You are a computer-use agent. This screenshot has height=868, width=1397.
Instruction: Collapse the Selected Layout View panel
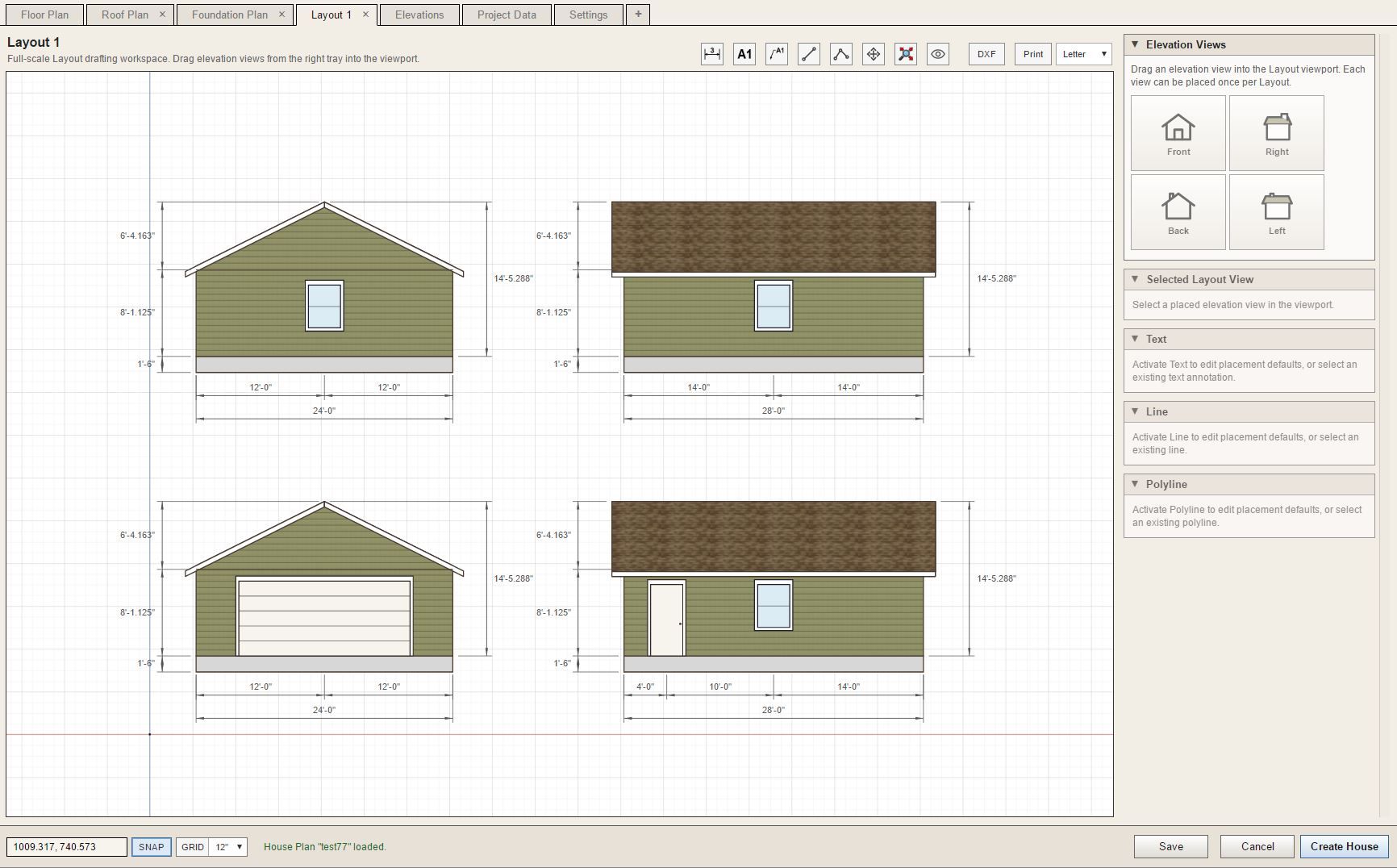pos(1135,279)
